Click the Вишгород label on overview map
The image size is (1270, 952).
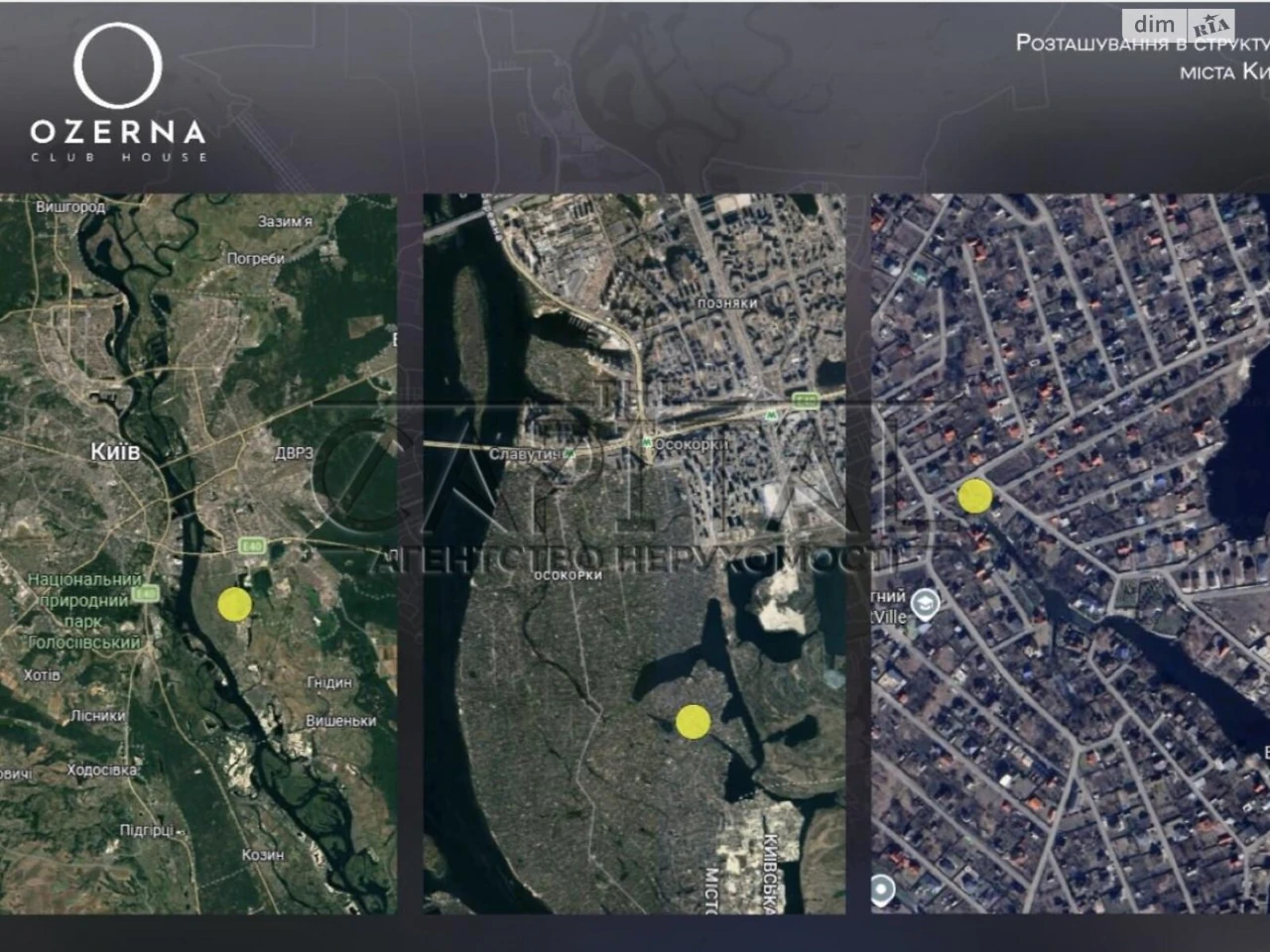(x=70, y=207)
